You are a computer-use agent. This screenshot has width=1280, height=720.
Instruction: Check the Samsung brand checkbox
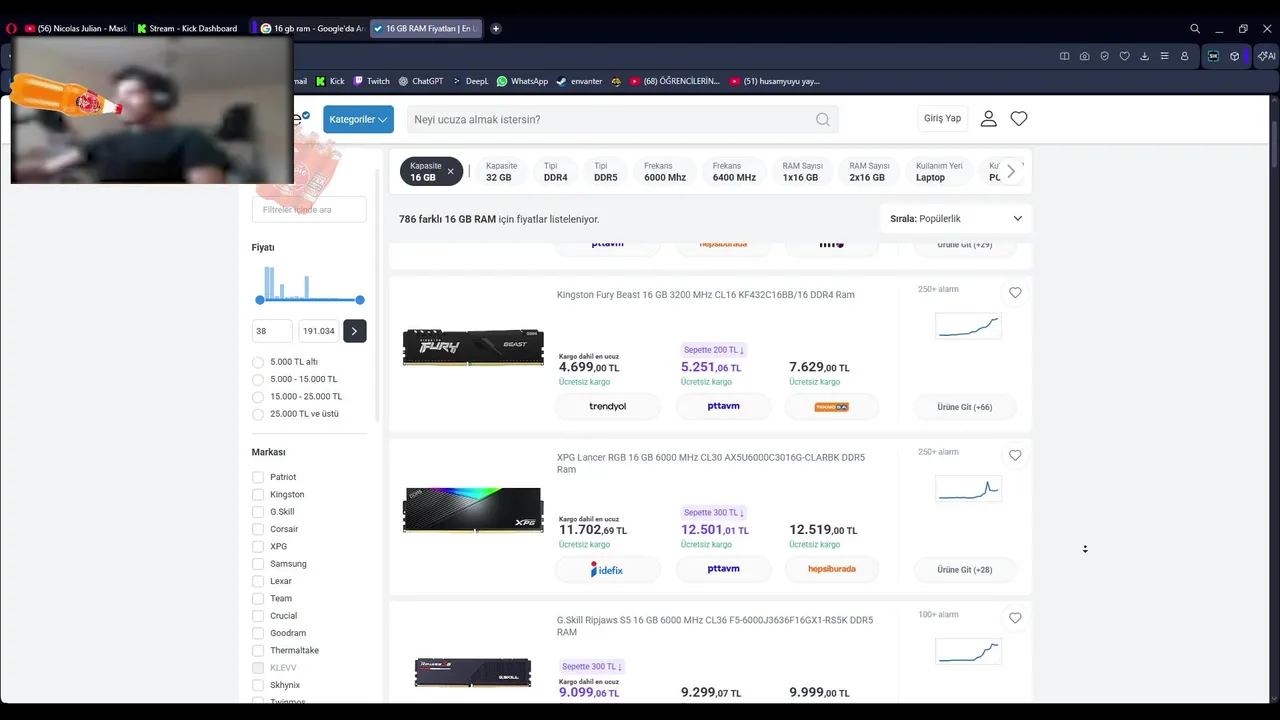pyautogui.click(x=258, y=564)
